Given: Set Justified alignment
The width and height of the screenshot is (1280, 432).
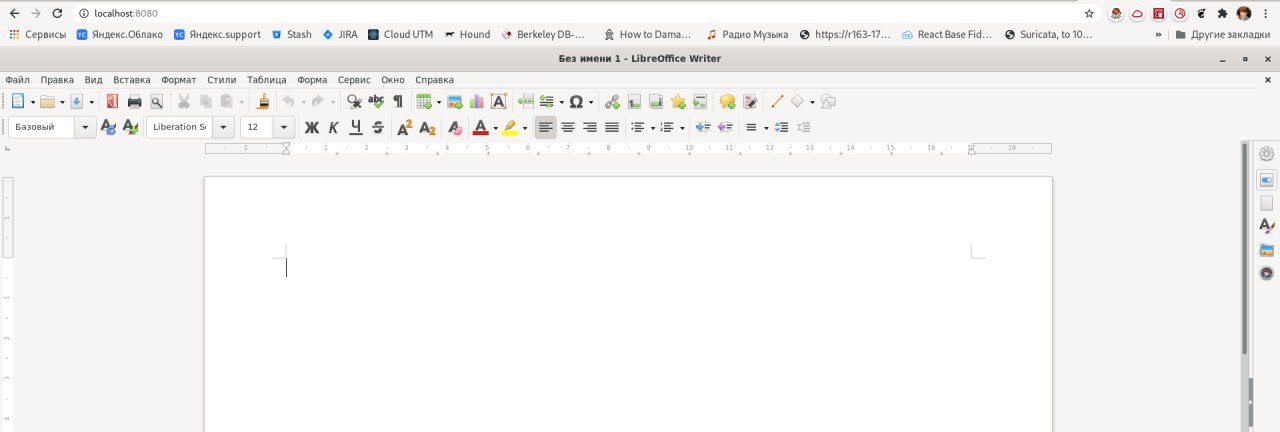Looking at the screenshot, I should [x=612, y=127].
